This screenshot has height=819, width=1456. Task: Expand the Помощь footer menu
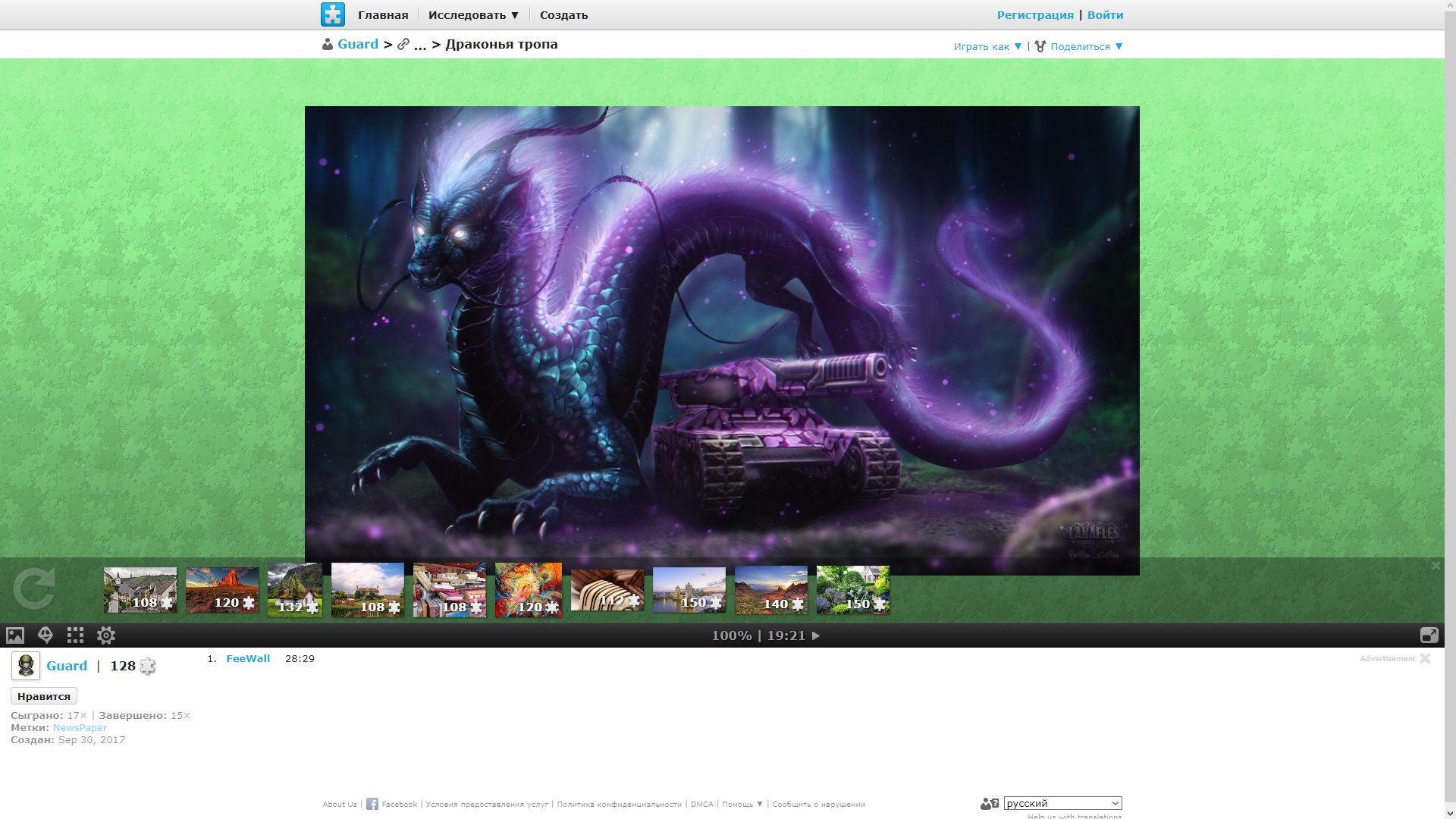tap(742, 805)
